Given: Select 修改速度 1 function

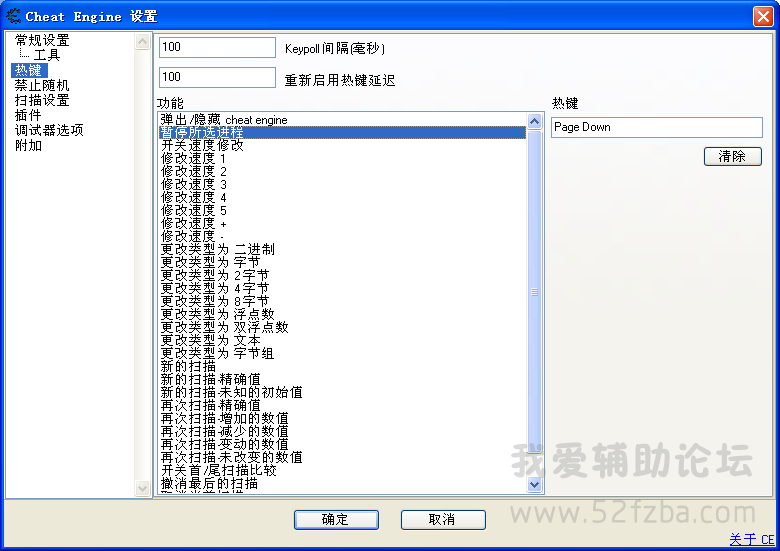Looking at the screenshot, I should pyautogui.click(x=342, y=159).
